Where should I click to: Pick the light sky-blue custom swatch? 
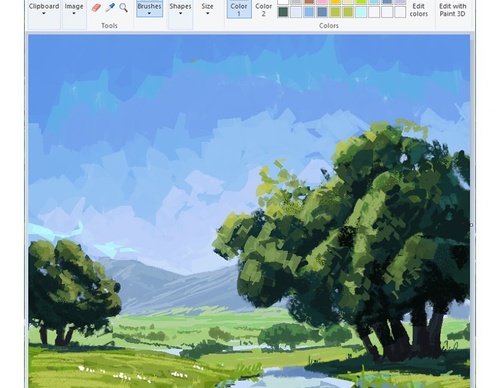point(309,12)
